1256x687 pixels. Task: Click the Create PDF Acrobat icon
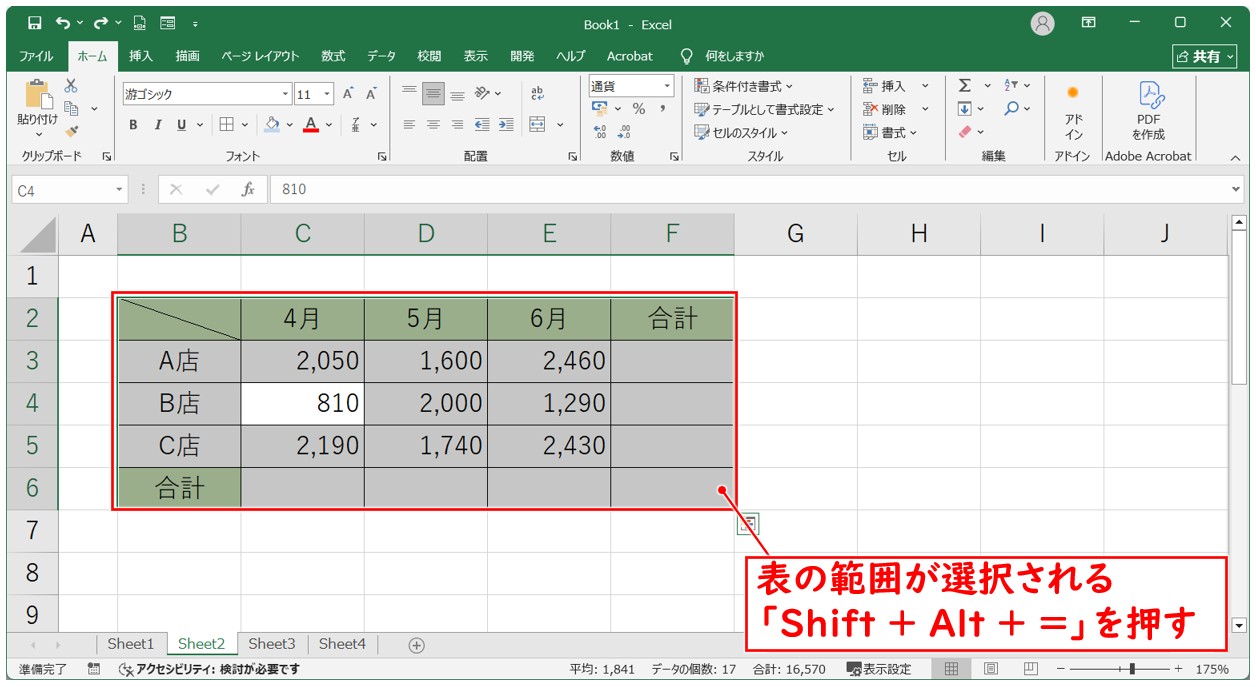1148,110
